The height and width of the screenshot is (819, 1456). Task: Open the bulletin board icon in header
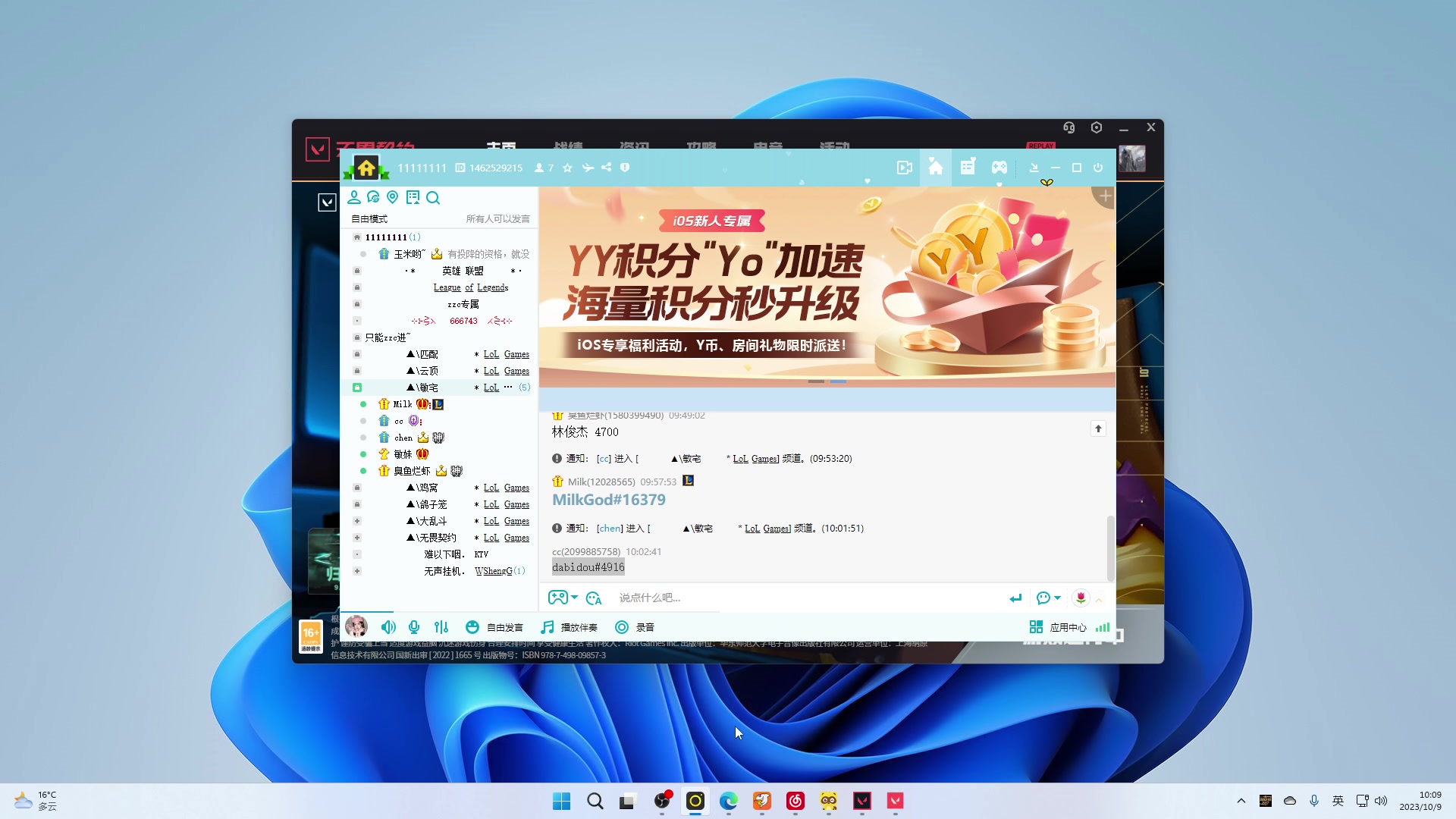(x=968, y=168)
